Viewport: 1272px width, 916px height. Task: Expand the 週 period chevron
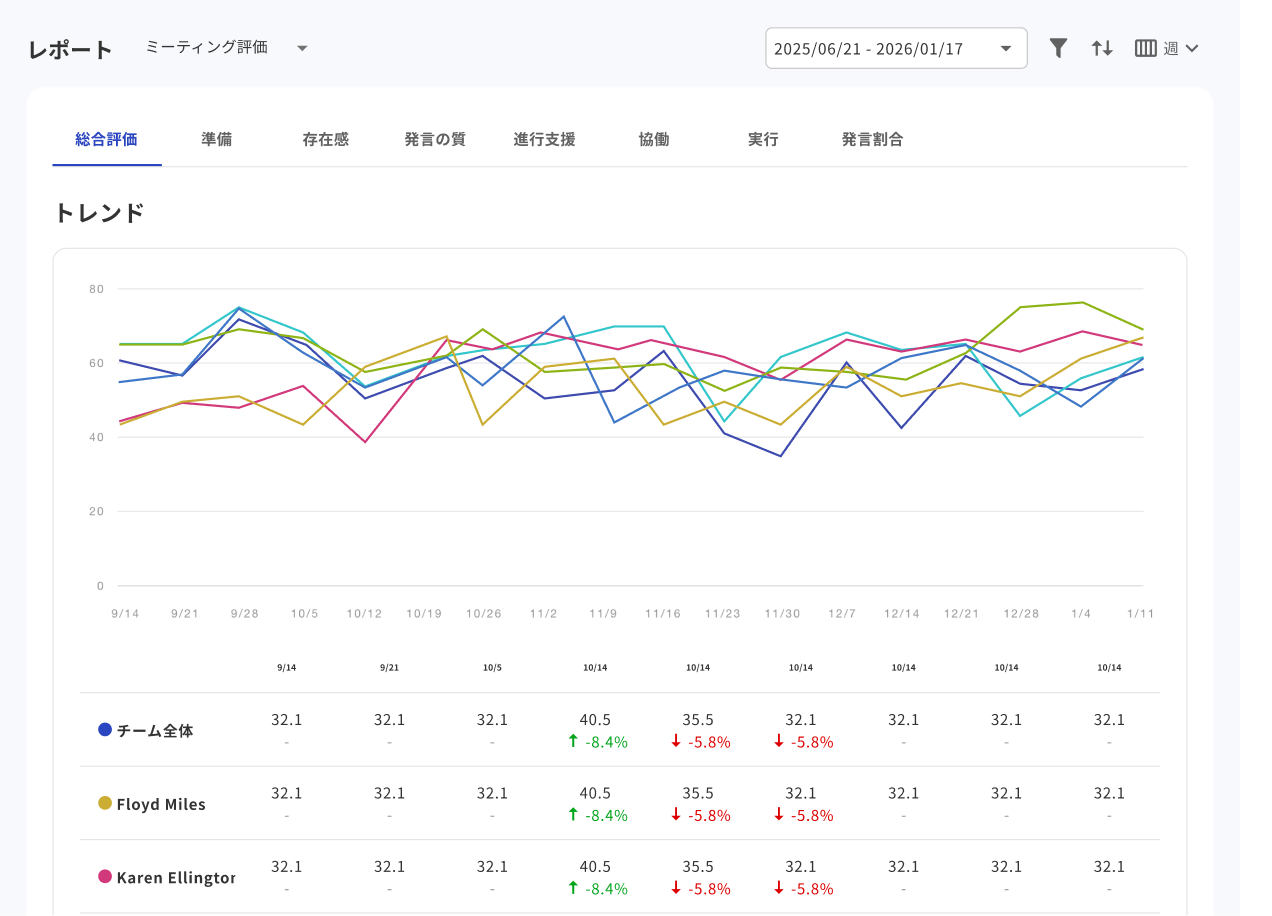coord(1191,48)
